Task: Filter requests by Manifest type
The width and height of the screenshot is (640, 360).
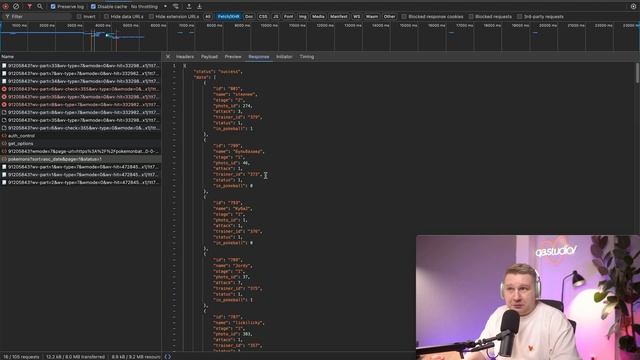Action: [x=339, y=17]
